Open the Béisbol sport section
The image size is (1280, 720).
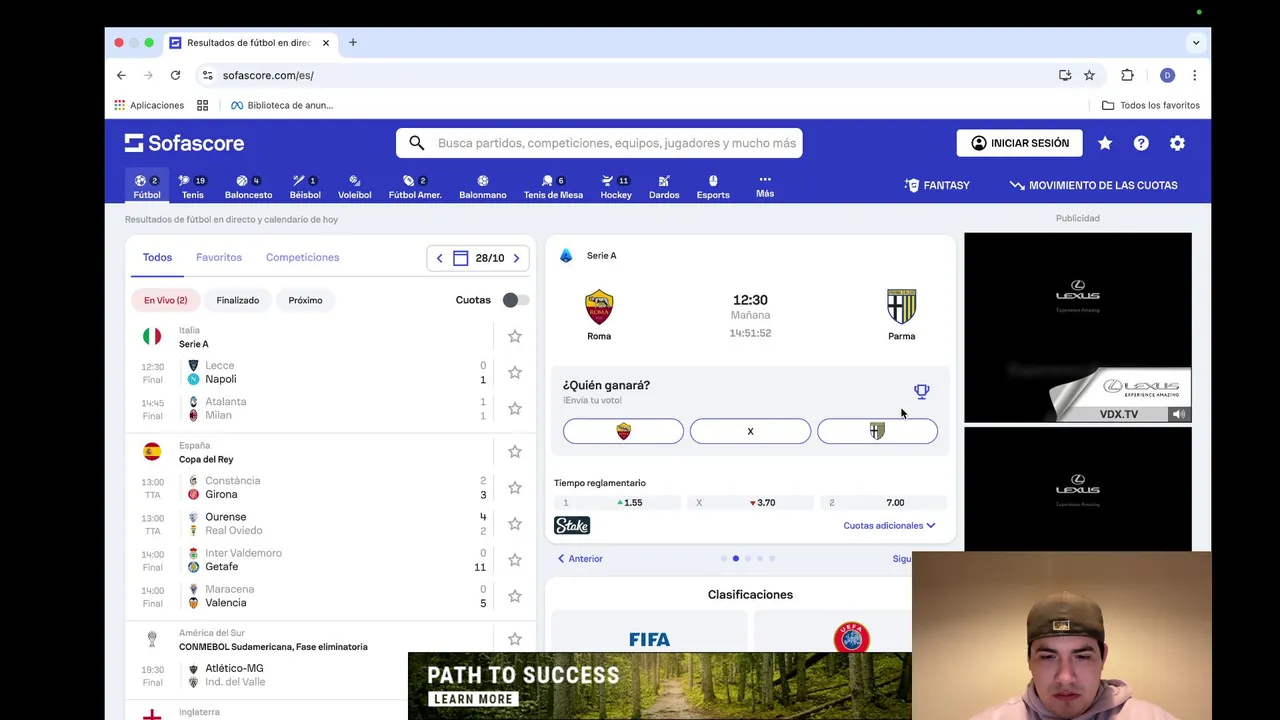pyautogui.click(x=305, y=186)
